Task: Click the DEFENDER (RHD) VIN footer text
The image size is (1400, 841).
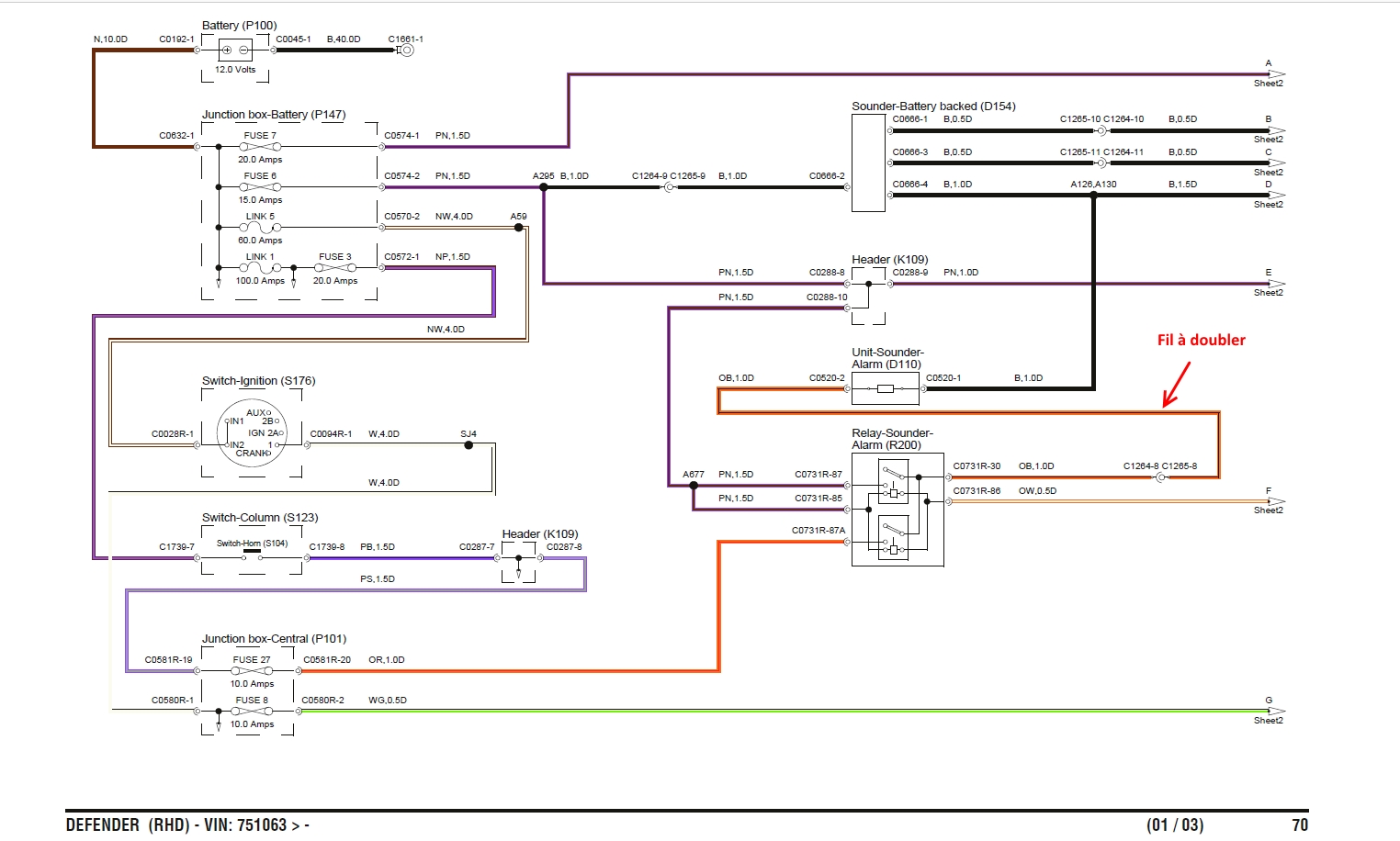Action: 187,824
